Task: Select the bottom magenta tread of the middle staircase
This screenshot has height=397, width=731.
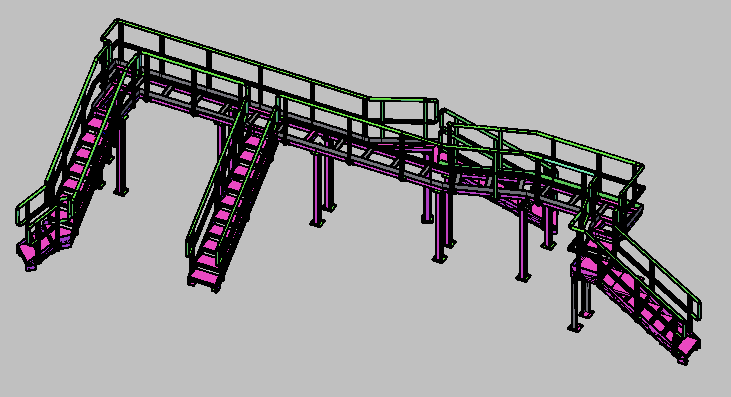Action: [205, 275]
